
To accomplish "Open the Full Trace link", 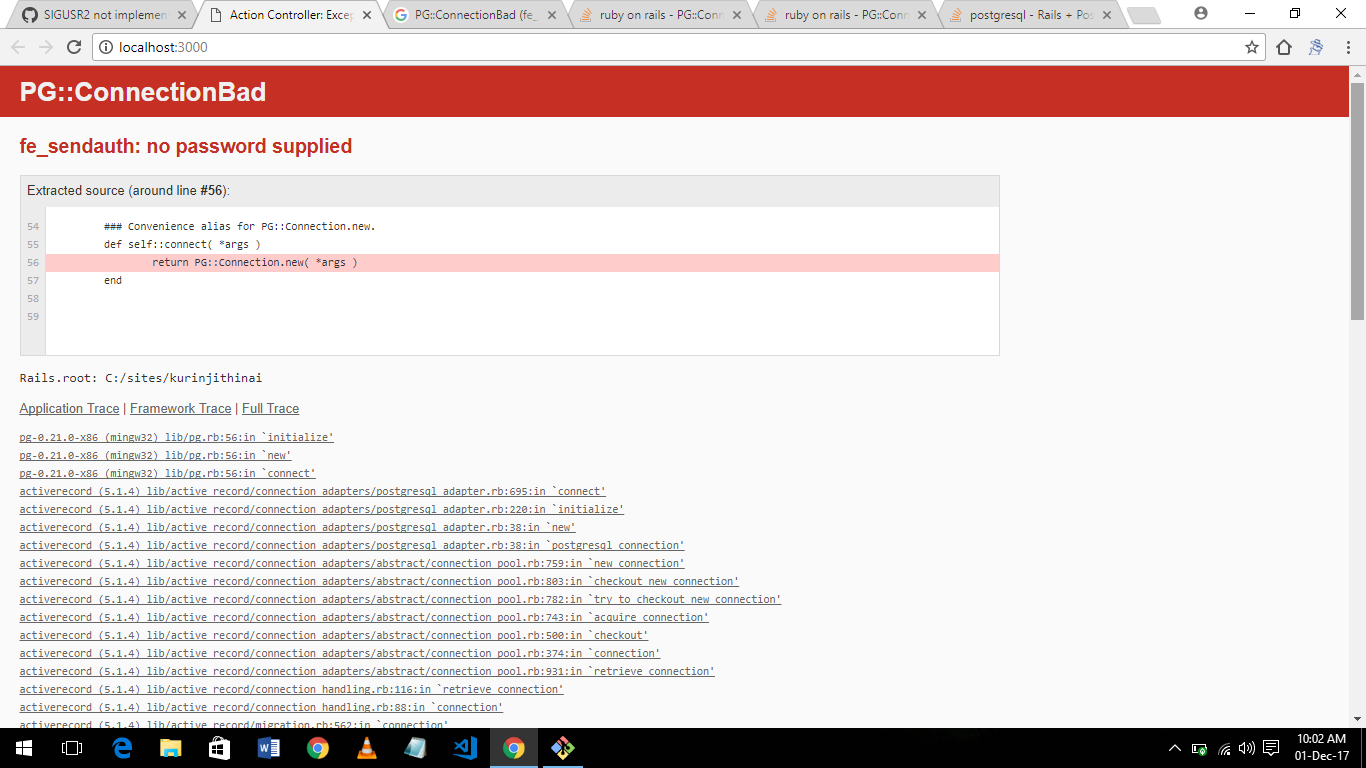I will click(270, 408).
